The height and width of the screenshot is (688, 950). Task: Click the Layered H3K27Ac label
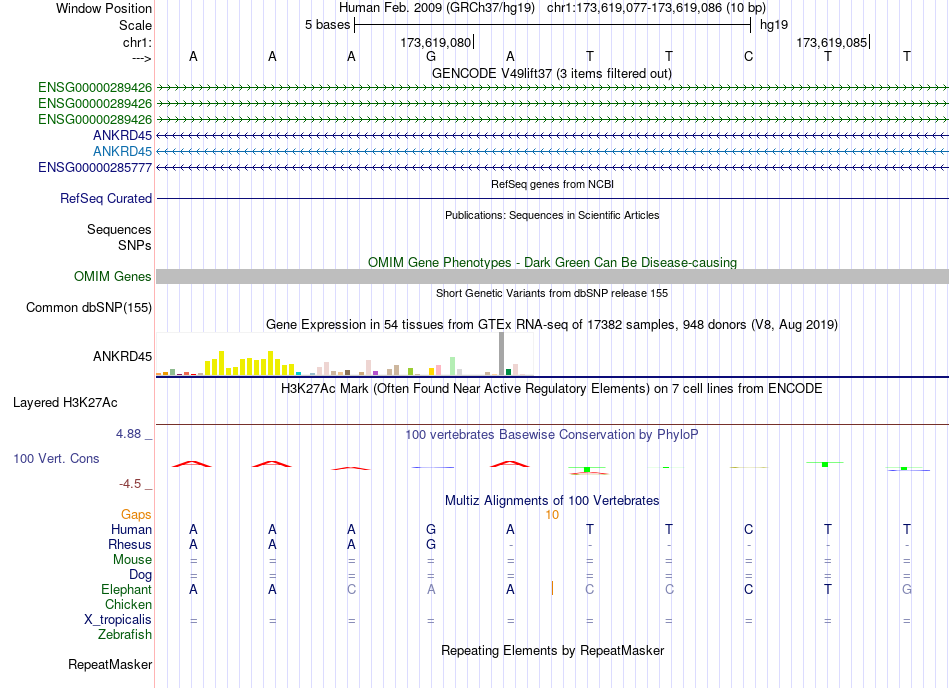(x=65, y=403)
